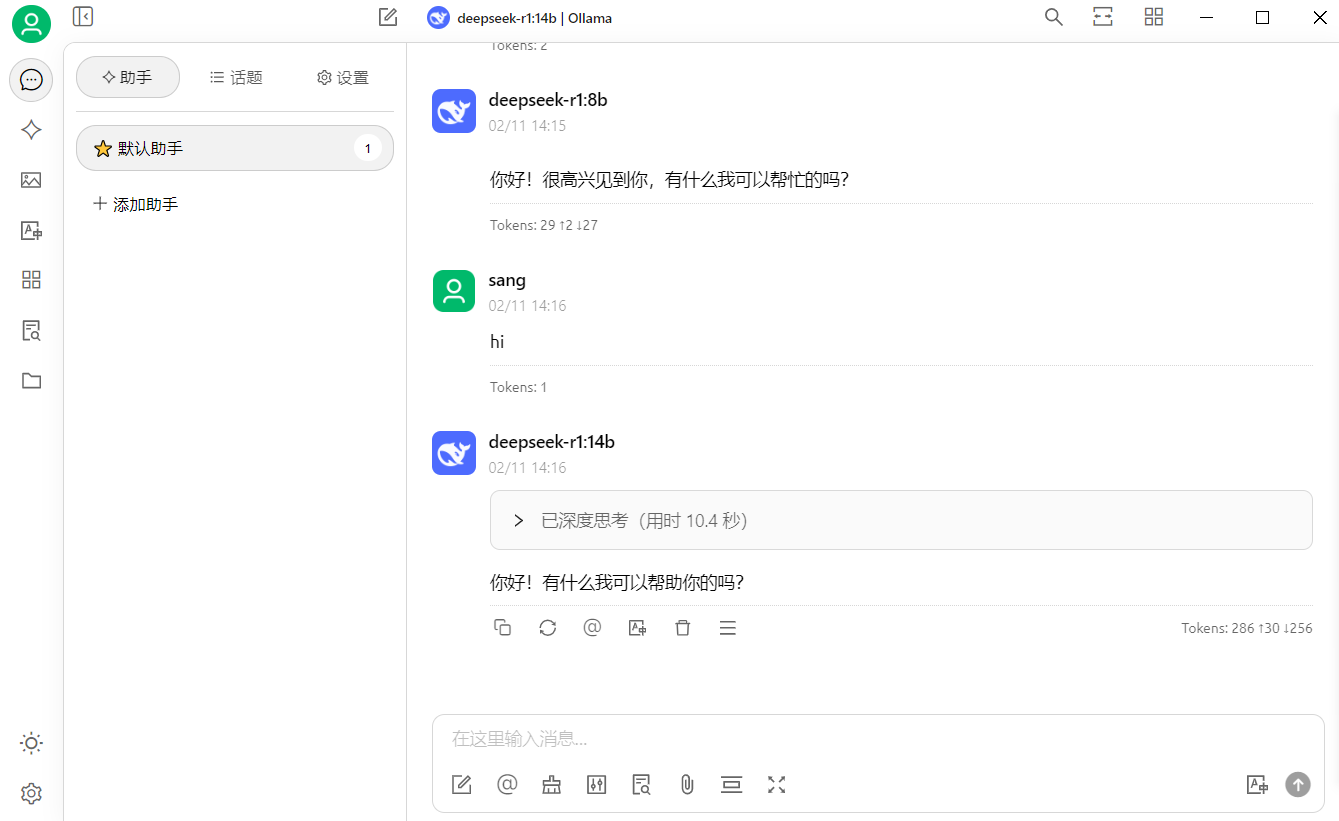
Task: Switch to the 话题 tab
Action: point(236,77)
